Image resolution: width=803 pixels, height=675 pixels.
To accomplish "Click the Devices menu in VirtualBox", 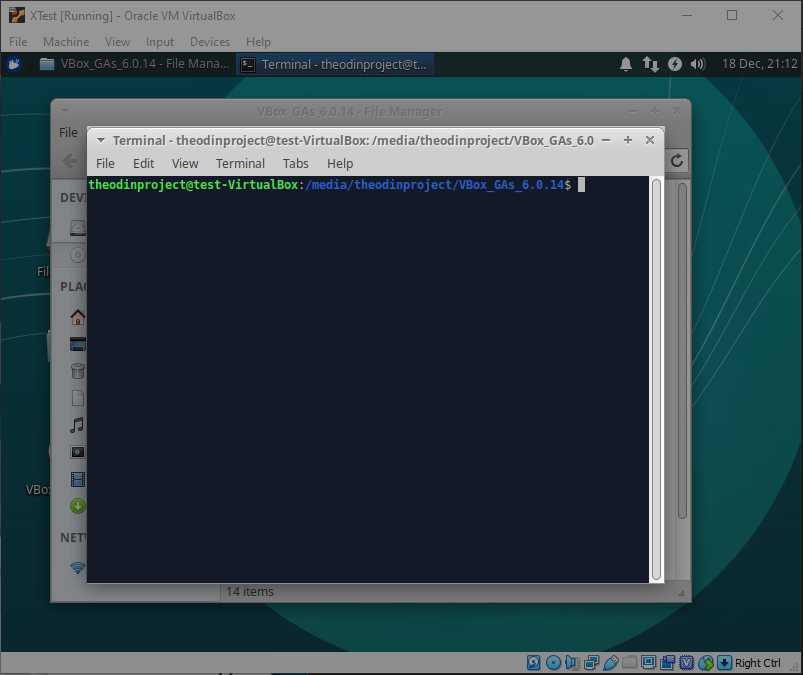I will [x=209, y=42].
